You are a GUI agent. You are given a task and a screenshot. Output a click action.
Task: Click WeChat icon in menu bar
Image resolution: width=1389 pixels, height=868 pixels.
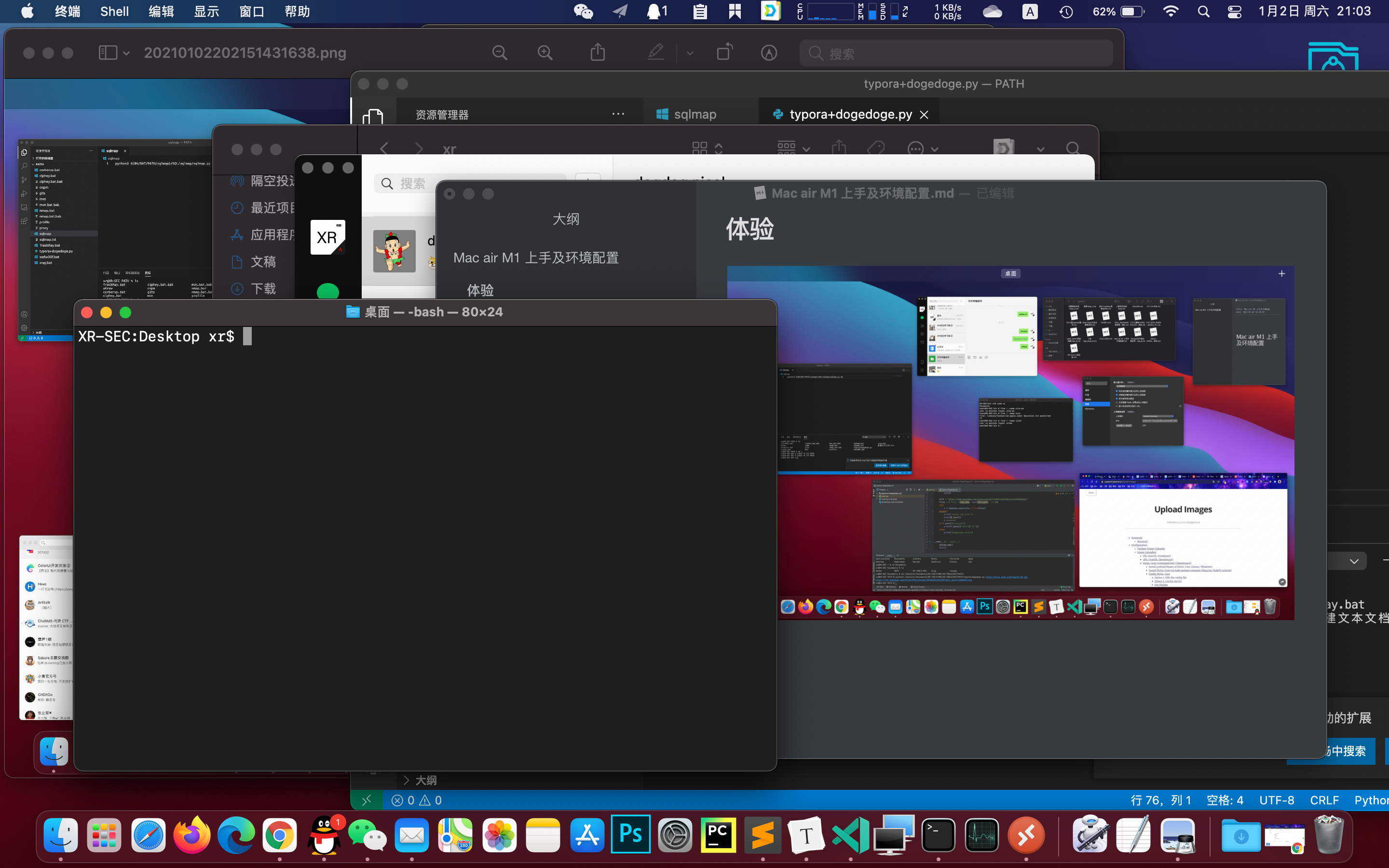[583, 12]
